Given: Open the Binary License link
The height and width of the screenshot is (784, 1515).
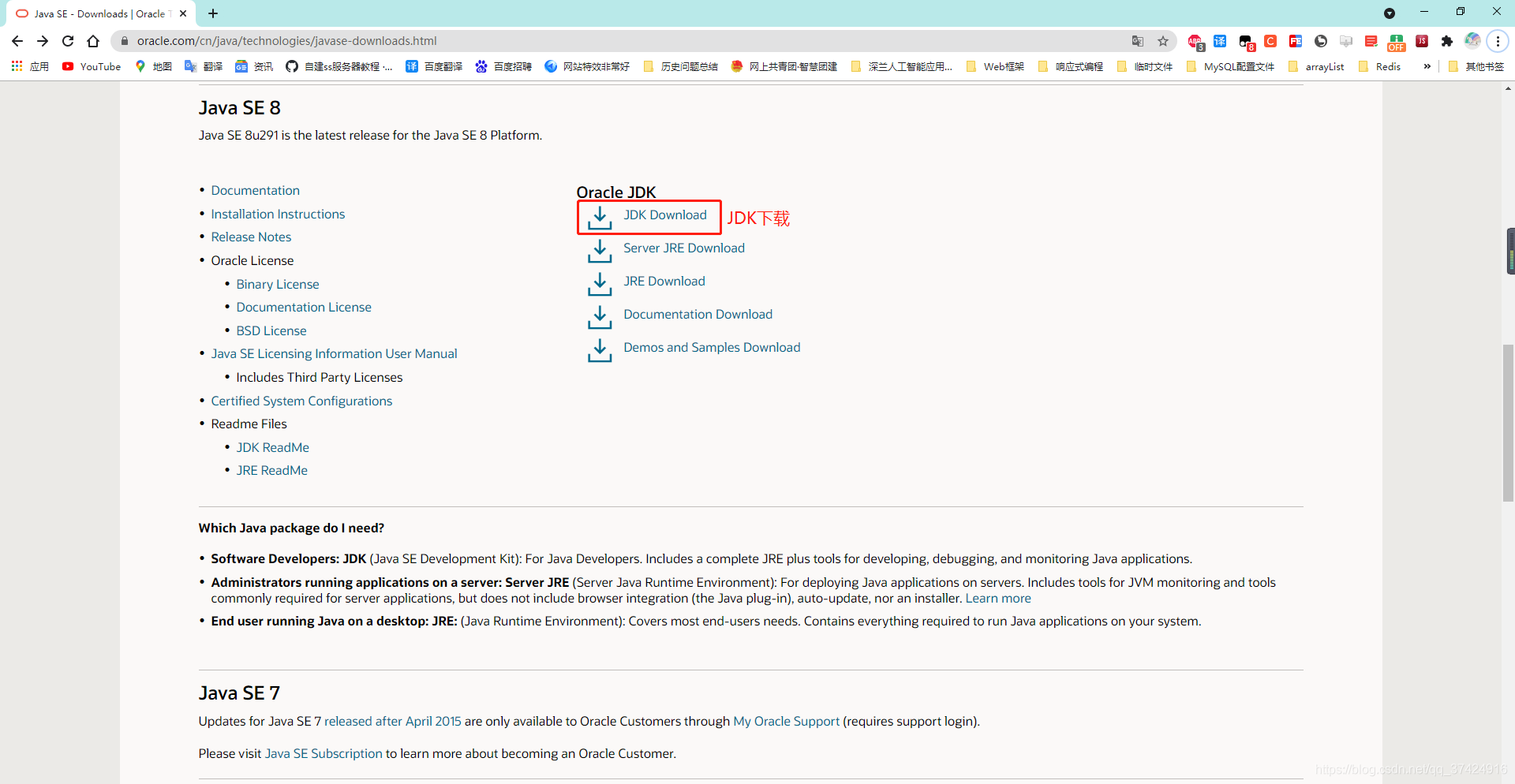Looking at the screenshot, I should (278, 284).
